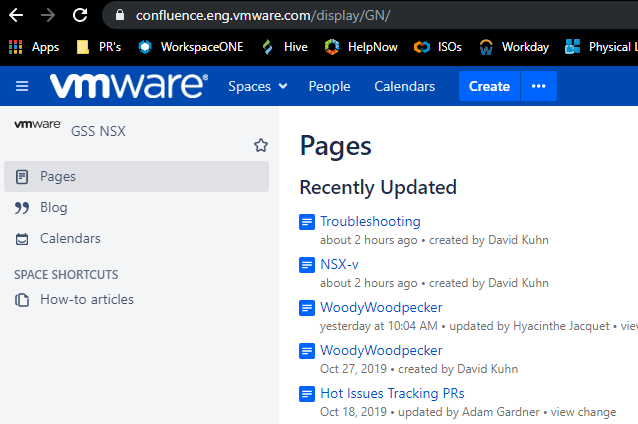This screenshot has height=424, width=638.
Task: Click the Calendars icon in the sidebar
Action: [22, 239]
